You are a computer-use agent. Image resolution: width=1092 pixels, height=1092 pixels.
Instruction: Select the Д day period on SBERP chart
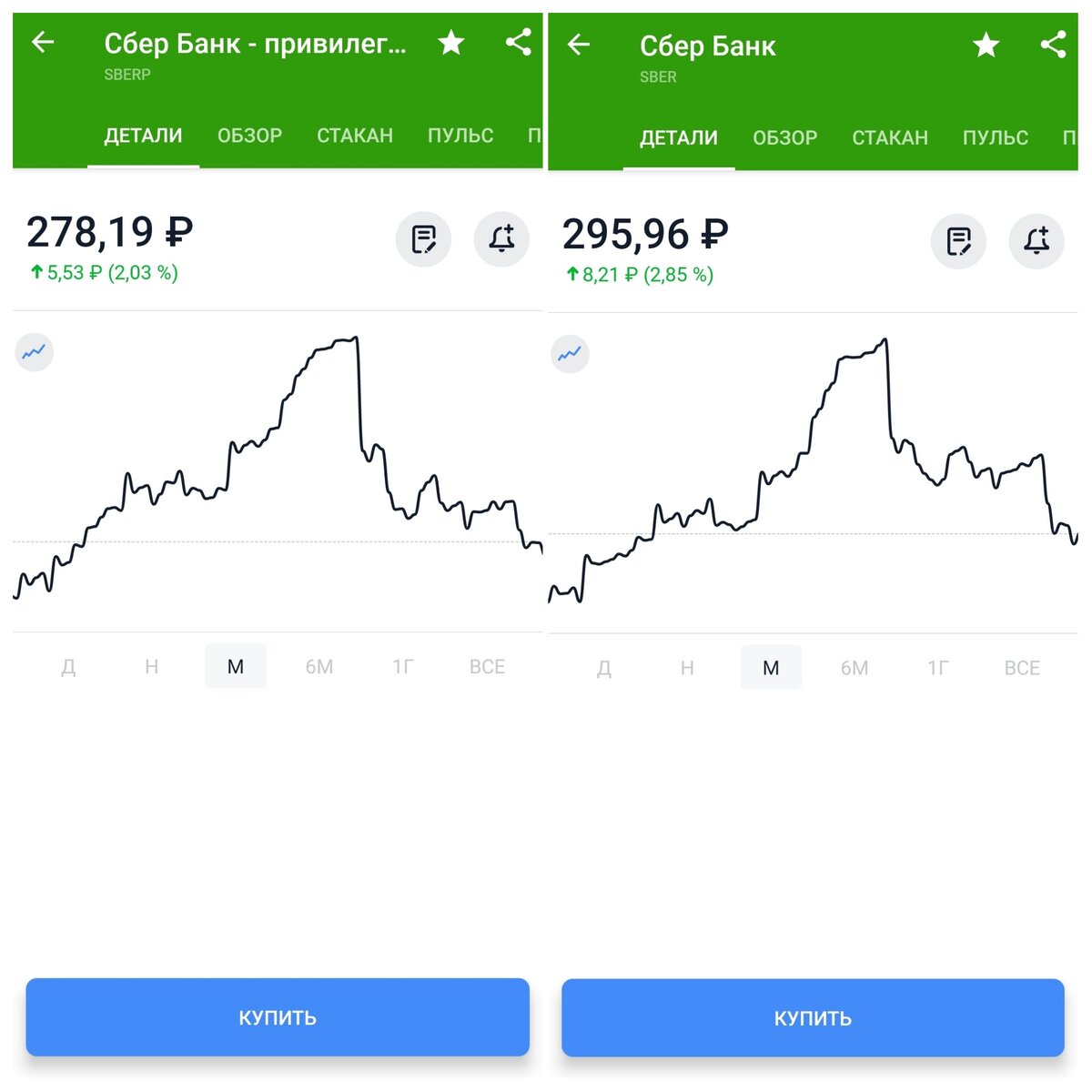coord(68,667)
